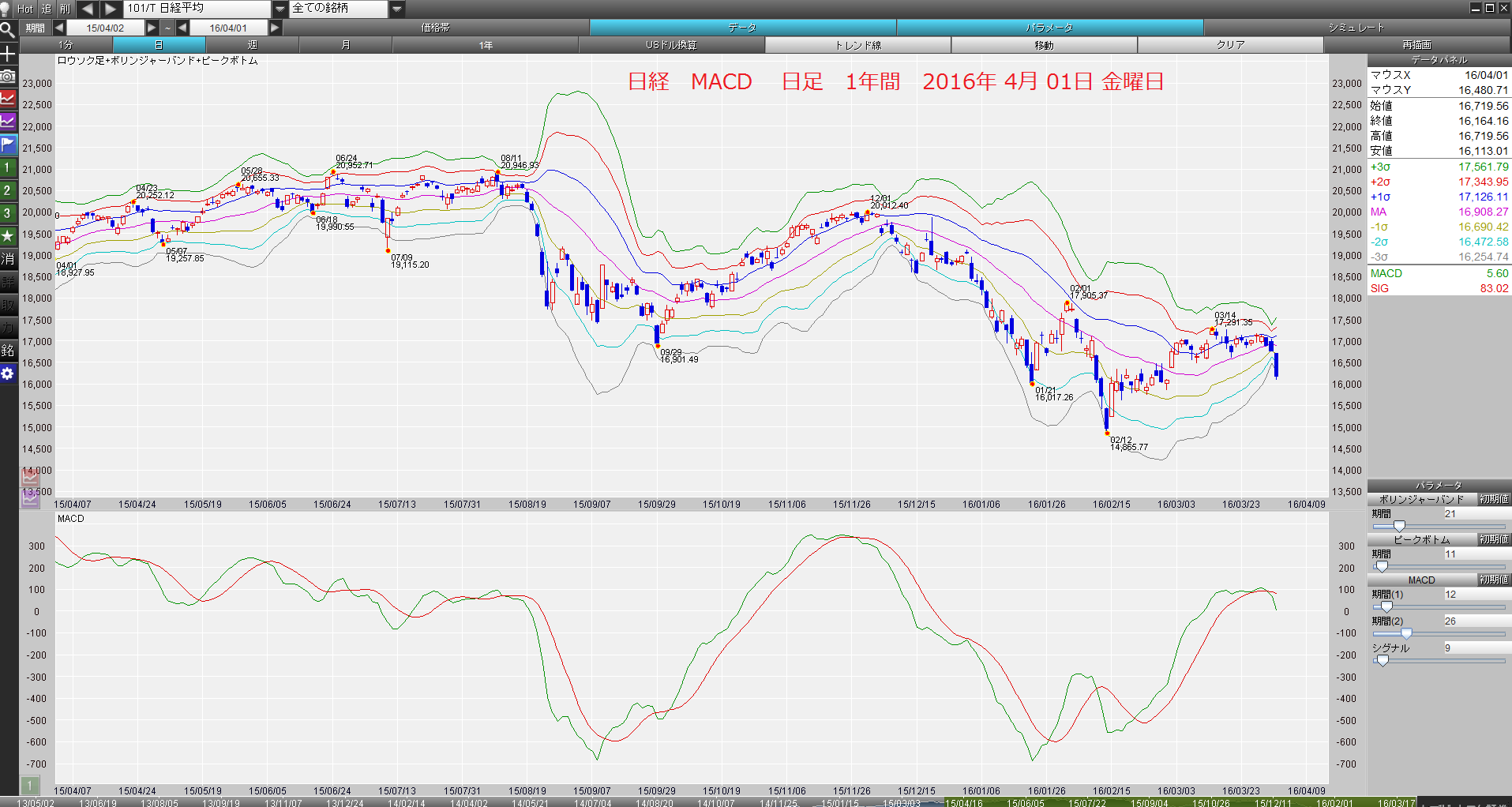Image resolution: width=1512 pixels, height=807 pixels.
Task: Click the 力 icon in sidebar
Action: pyautogui.click(x=8, y=328)
